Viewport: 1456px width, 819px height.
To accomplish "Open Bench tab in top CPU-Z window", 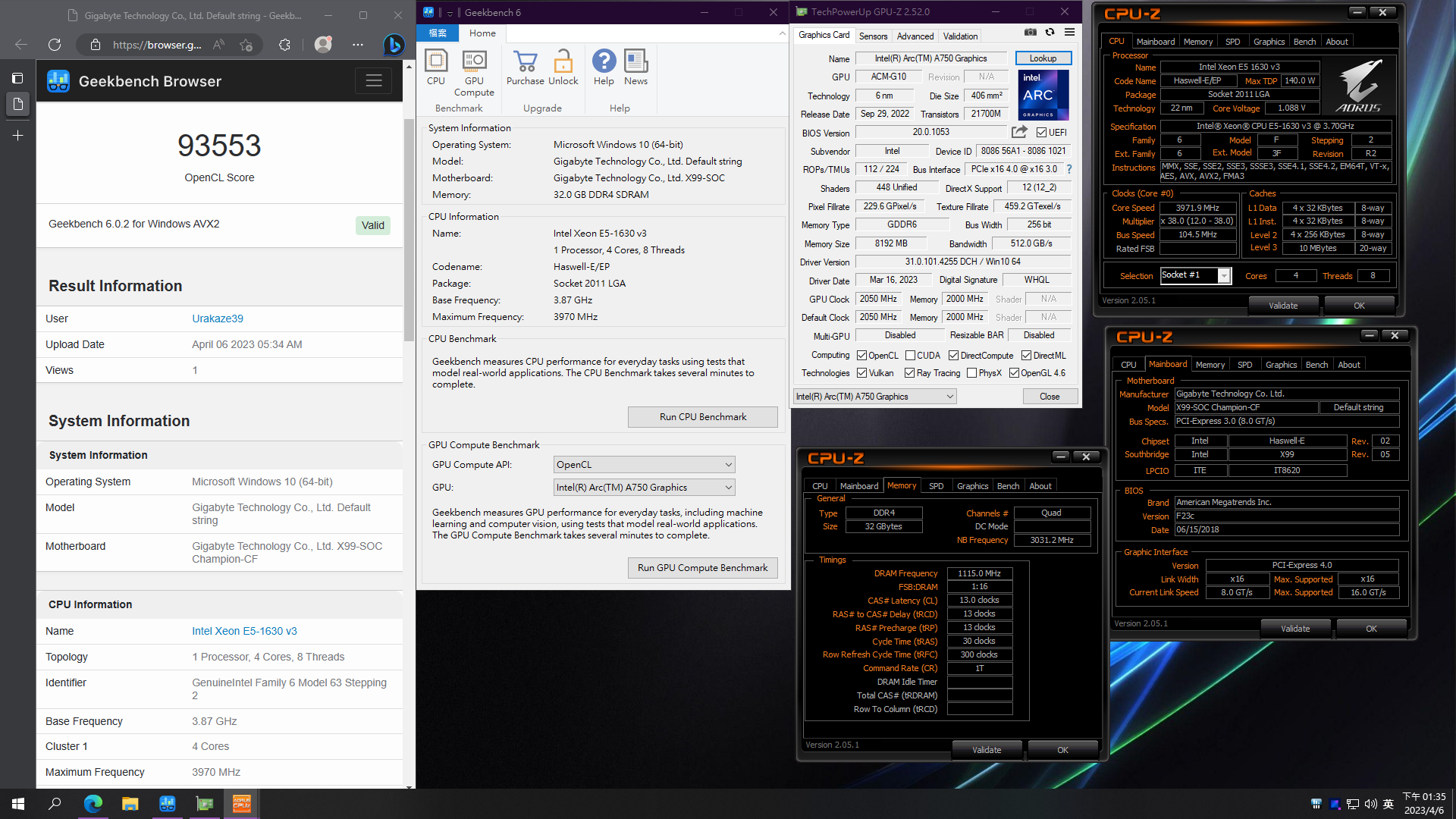I will coord(1304,42).
